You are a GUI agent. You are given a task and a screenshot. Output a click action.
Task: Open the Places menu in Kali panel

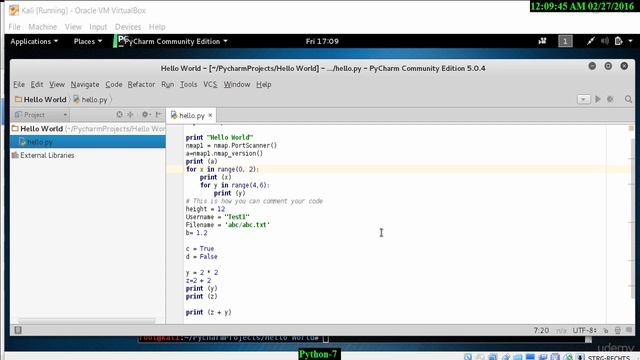tap(88, 41)
